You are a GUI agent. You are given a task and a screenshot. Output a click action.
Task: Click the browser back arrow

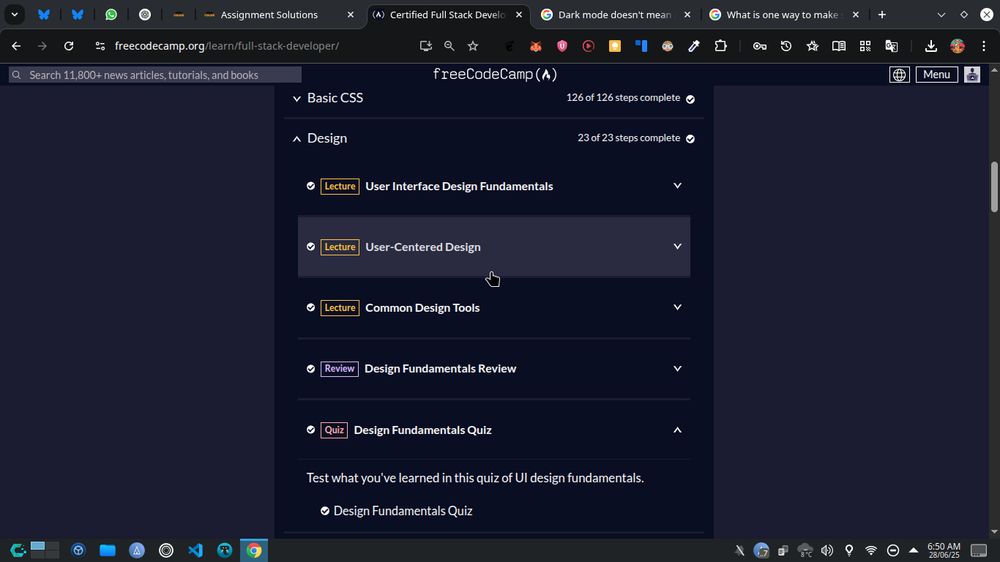[16, 46]
